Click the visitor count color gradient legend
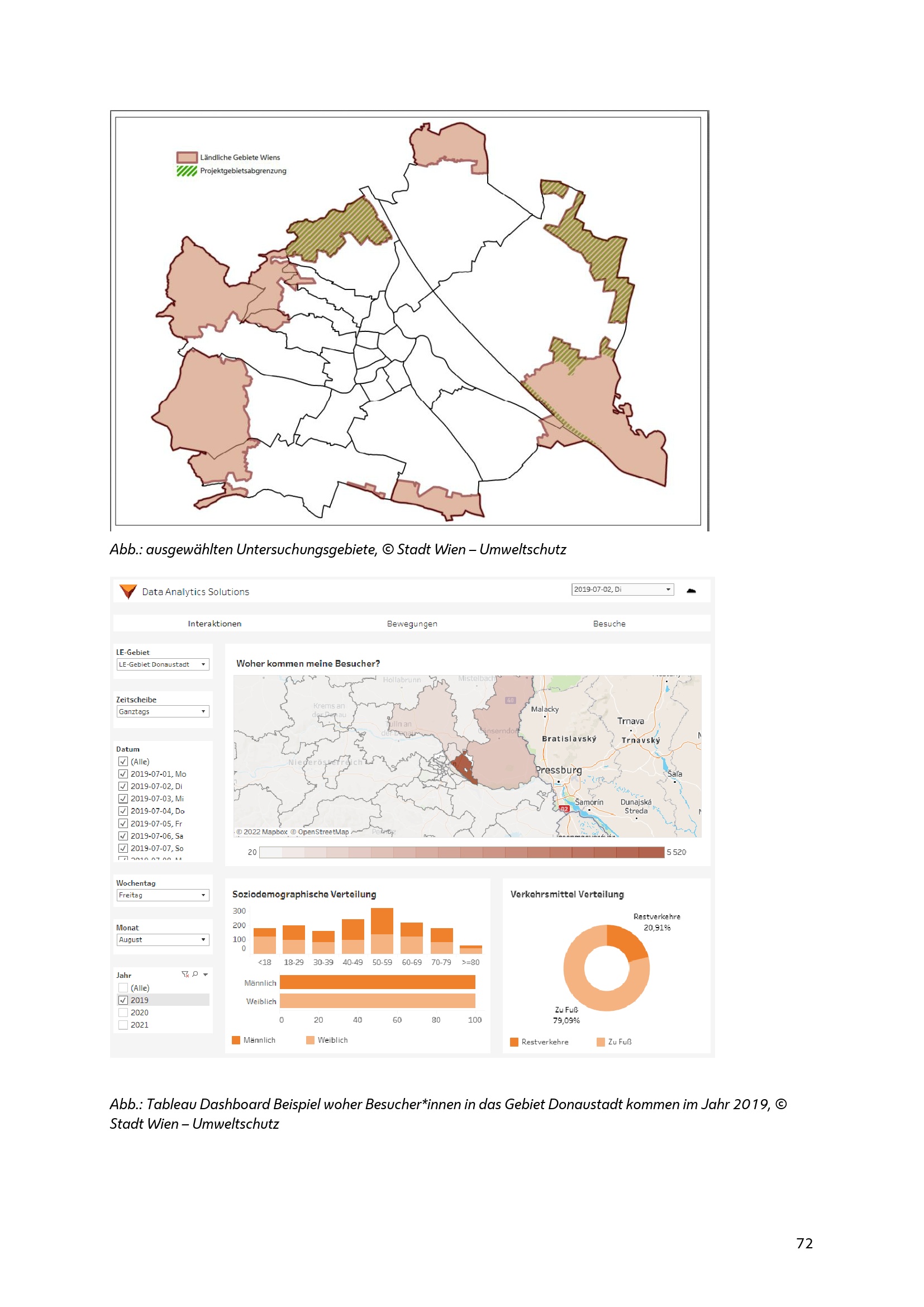924x1307 pixels. 461,852
